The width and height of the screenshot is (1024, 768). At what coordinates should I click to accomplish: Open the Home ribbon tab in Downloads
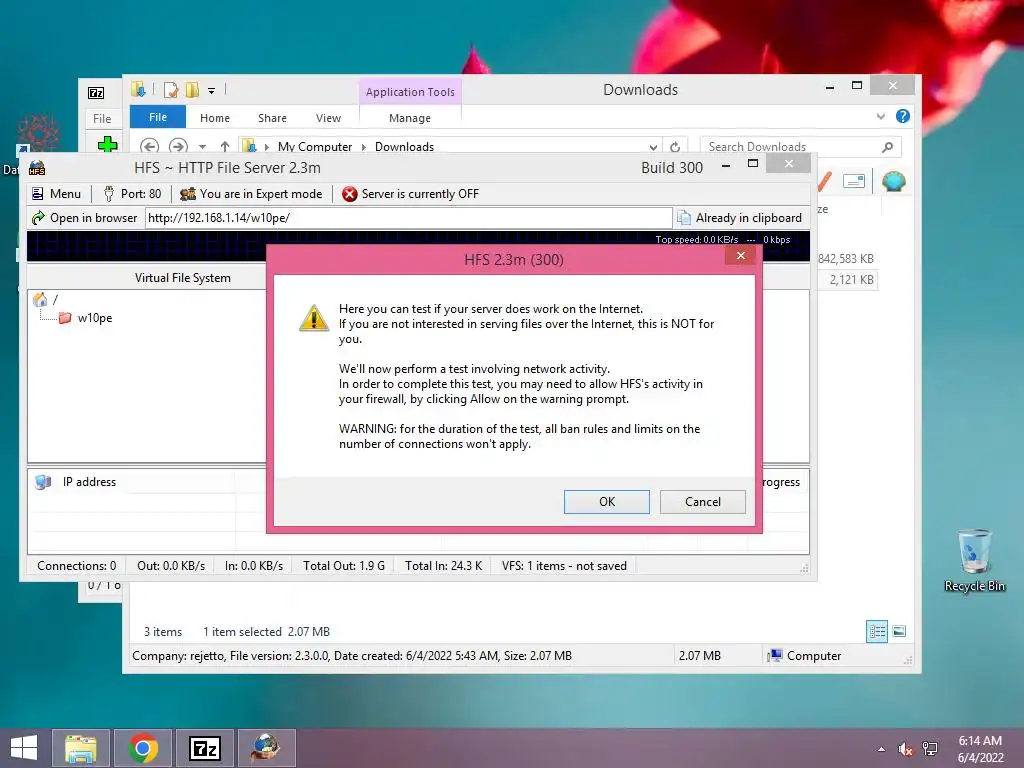(215, 118)
